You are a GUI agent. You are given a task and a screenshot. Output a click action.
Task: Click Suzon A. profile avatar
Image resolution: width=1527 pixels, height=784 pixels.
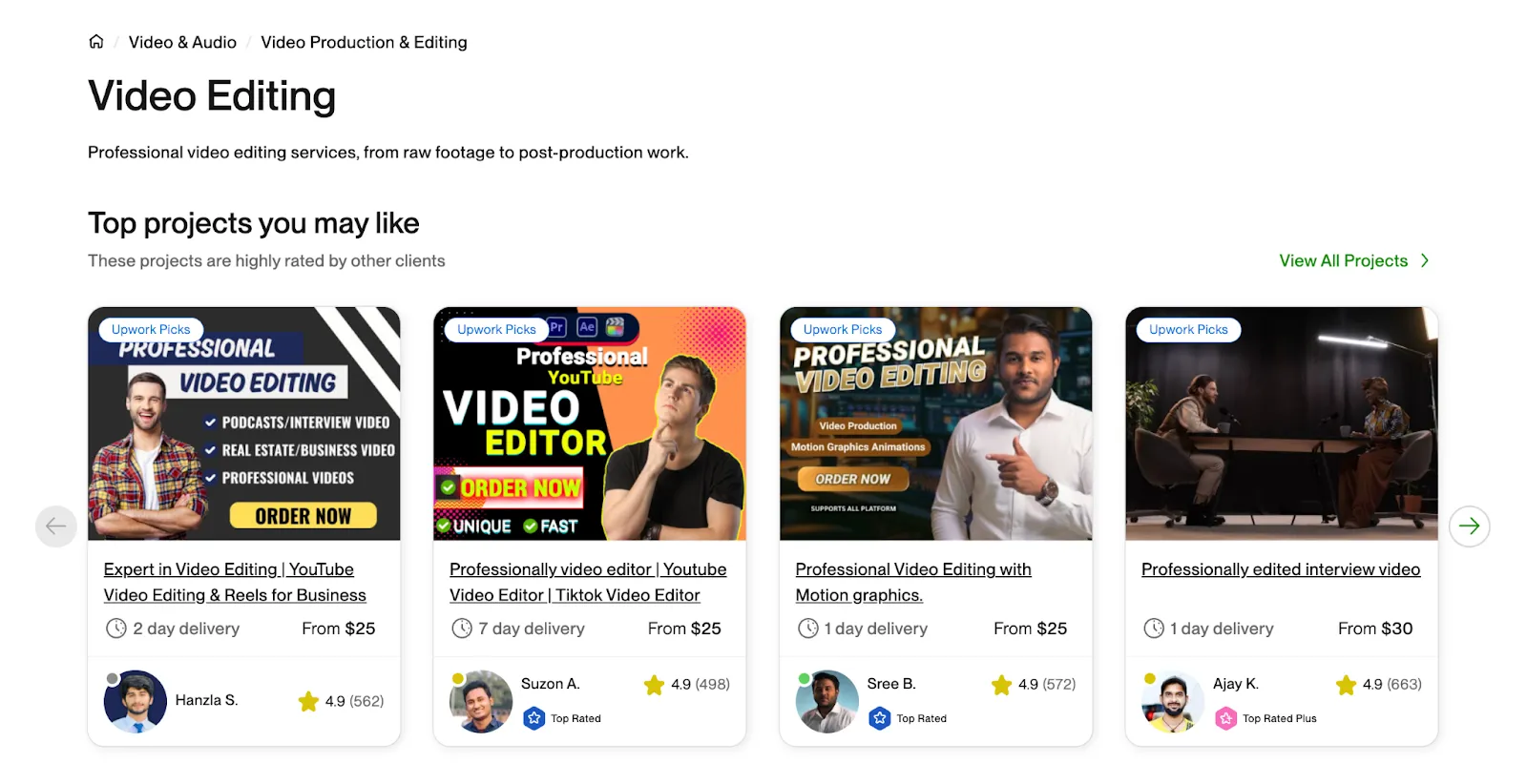[481, 701]
